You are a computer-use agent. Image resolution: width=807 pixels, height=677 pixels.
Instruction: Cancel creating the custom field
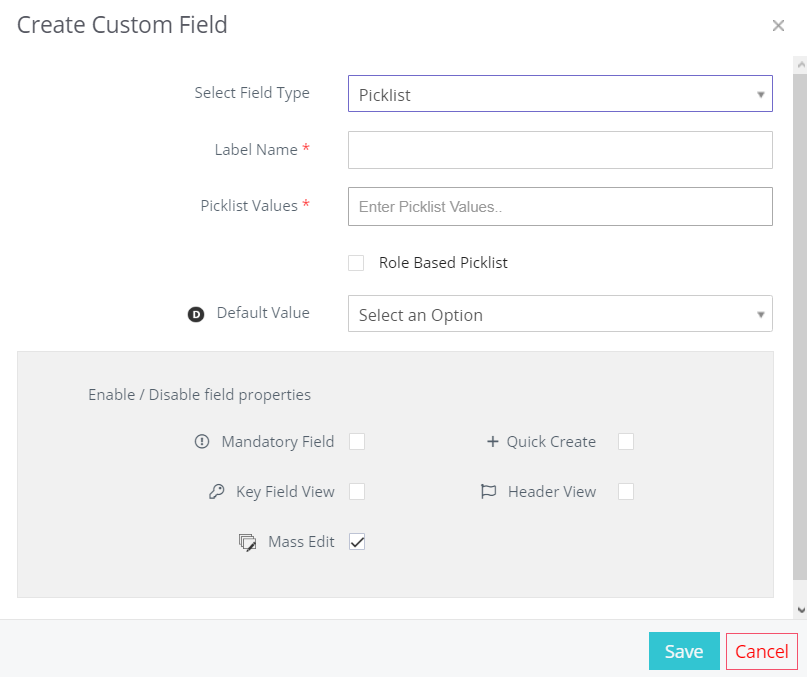point(762,651)
